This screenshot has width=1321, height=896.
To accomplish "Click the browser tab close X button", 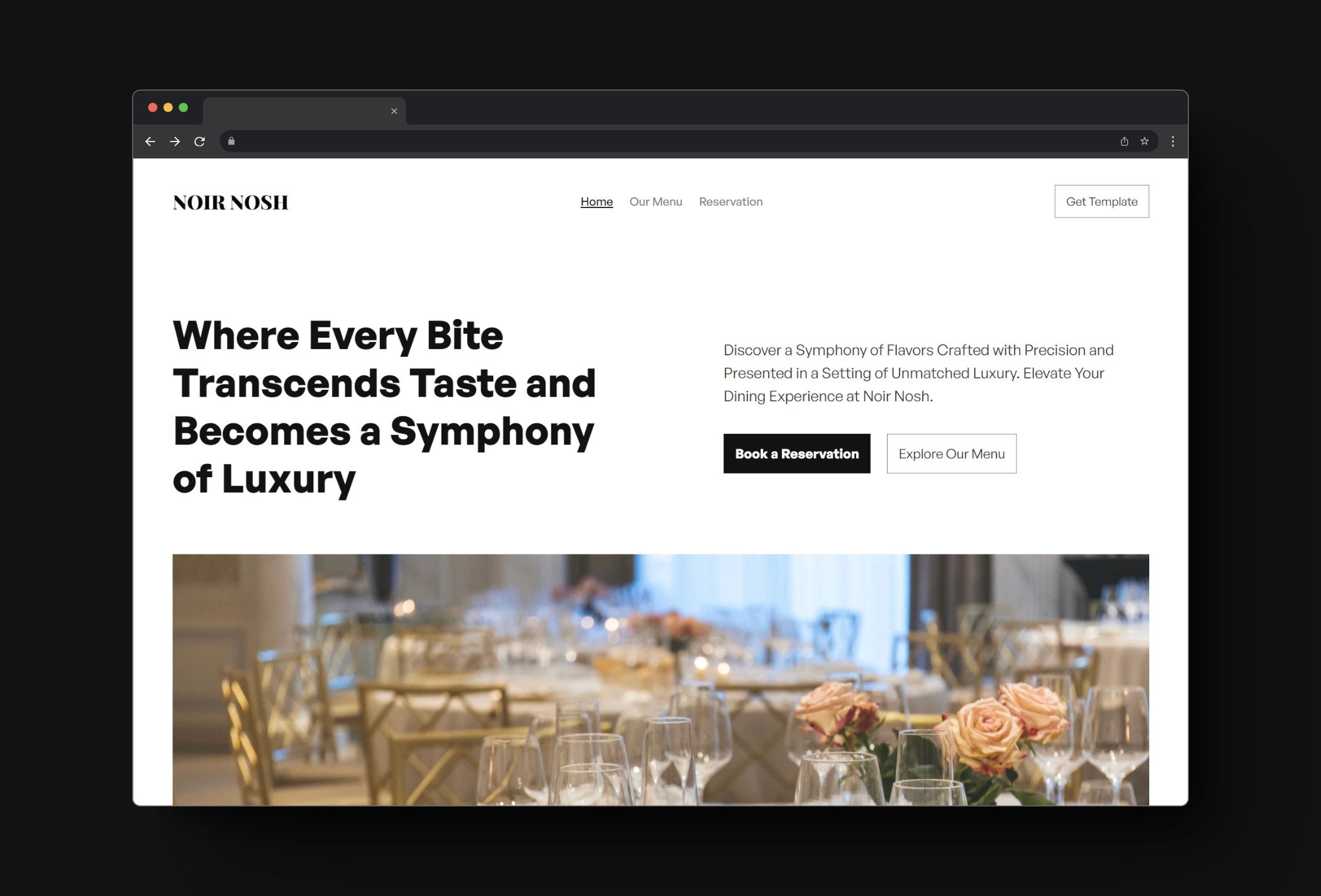I will click(x=394, y=111).
